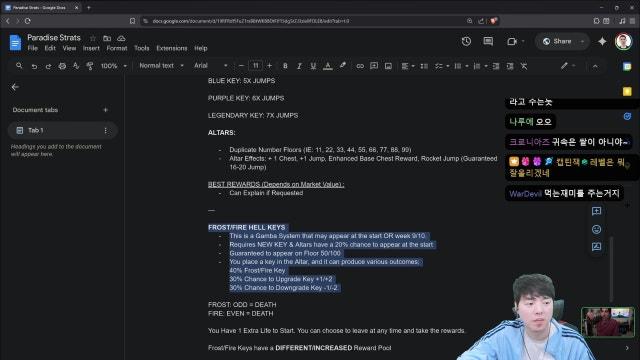Image resolution: width=640 pixels, height=360 pixels.
Task: Open the highlight color picker
Action: 343,66
